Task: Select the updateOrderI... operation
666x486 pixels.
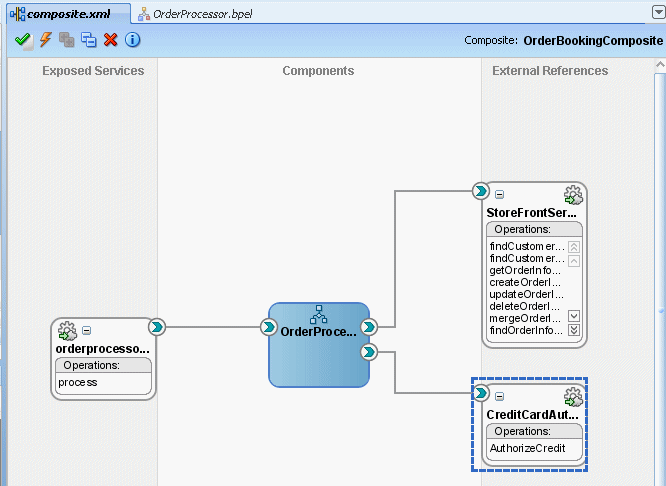Action: pyautogui.click(x=526, y=294)
